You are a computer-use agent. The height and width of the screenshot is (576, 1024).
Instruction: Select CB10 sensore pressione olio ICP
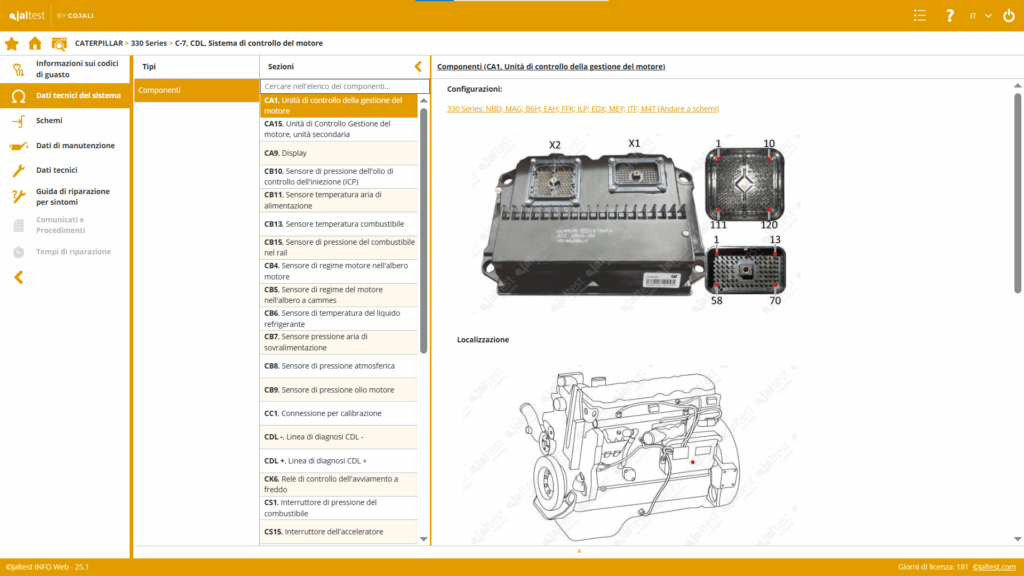tap(339, 176)
